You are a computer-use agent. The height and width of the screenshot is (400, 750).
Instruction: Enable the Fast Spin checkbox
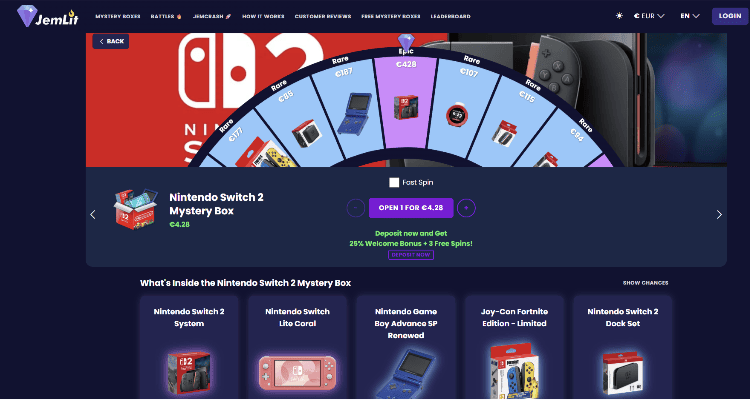click(x=394, y=183)
